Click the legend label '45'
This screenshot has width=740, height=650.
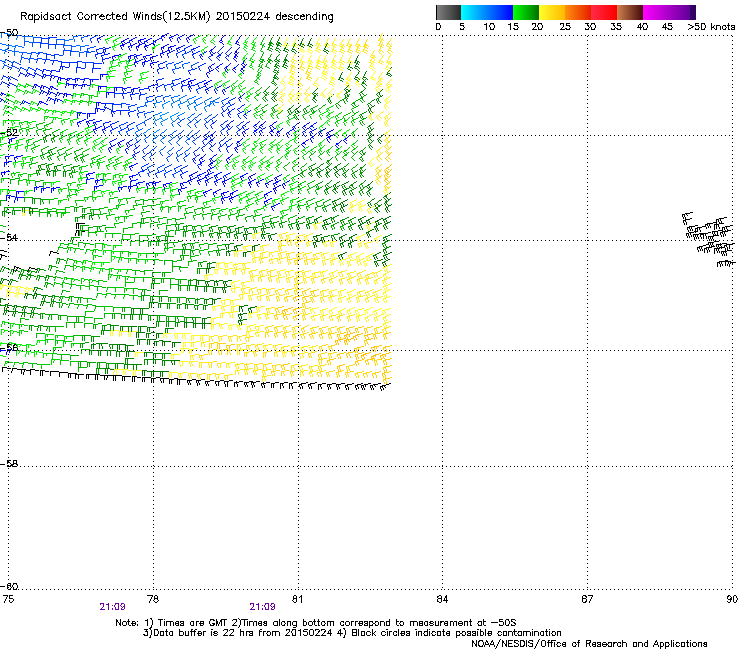tap(667, 27)
